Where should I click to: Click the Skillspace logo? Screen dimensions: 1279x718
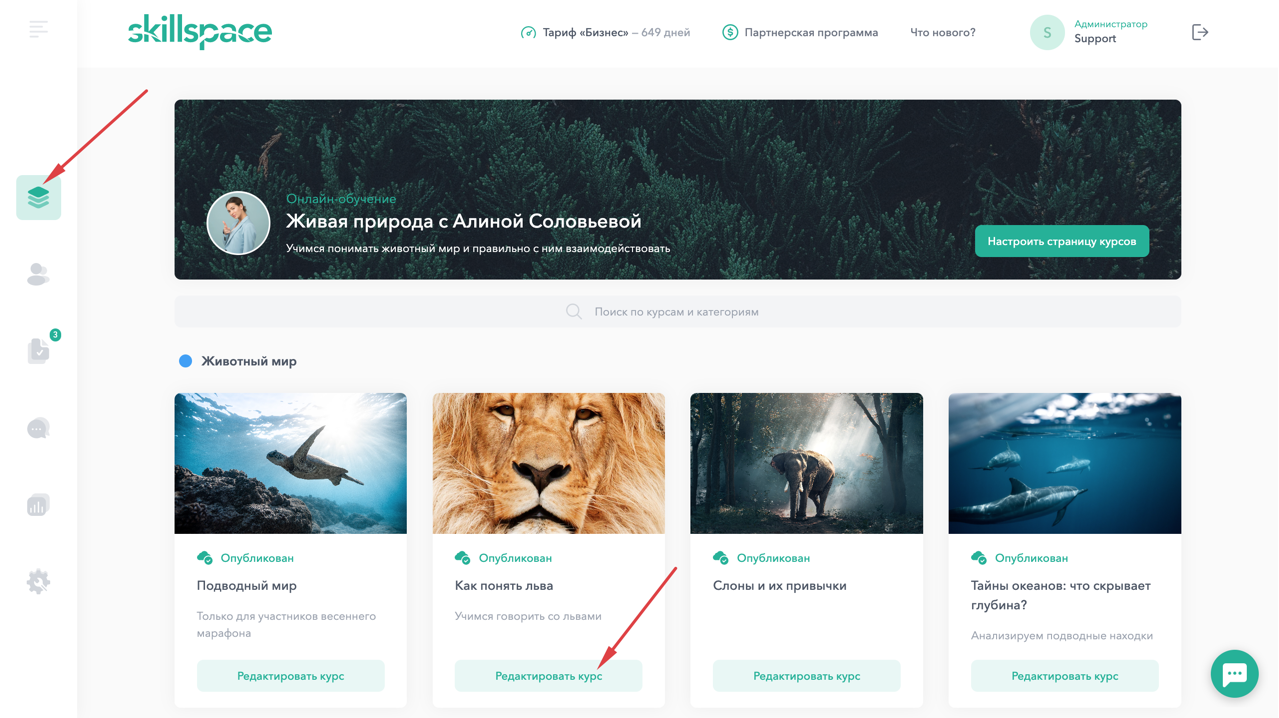coord(200,32)
